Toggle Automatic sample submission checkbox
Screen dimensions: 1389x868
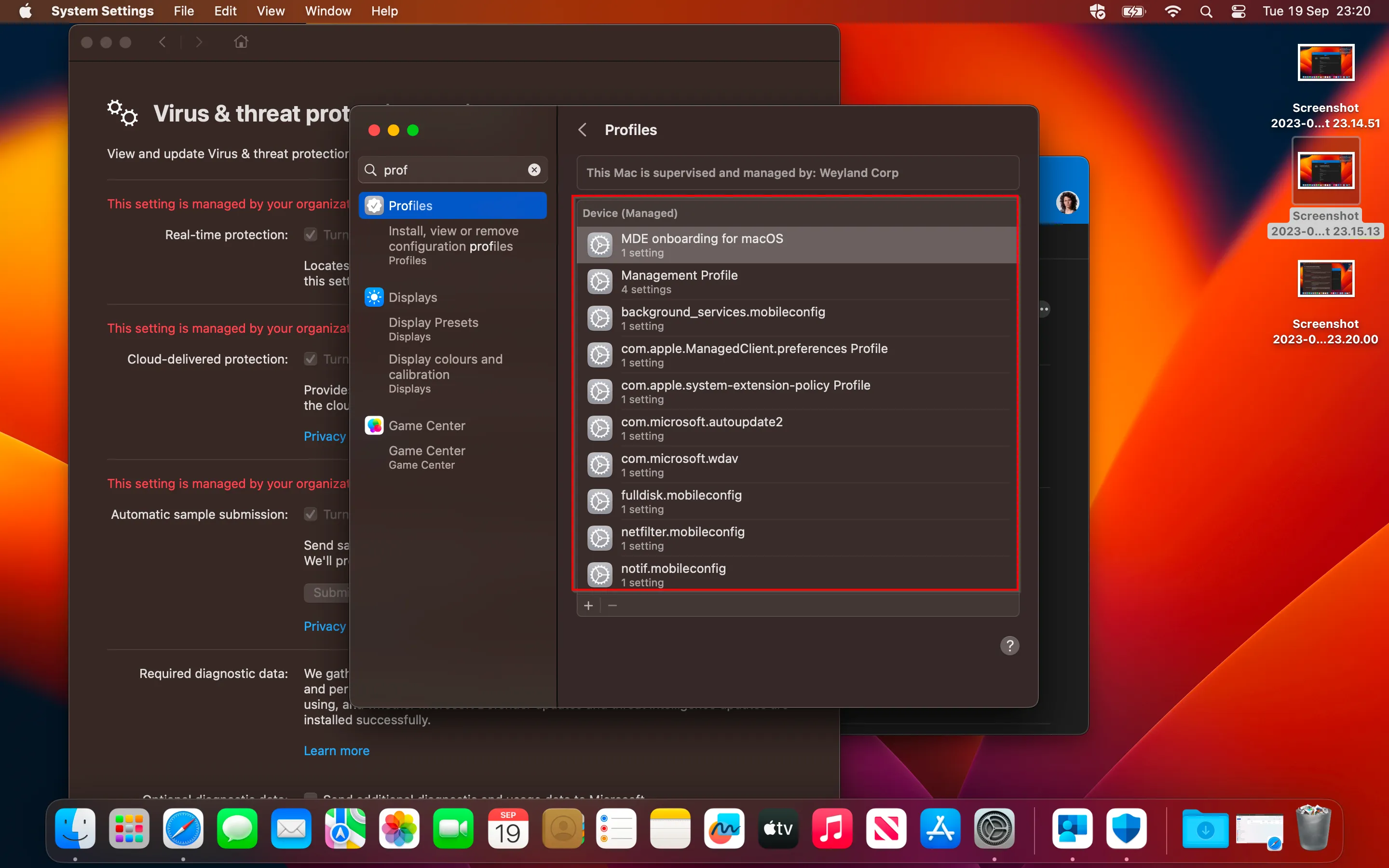coord(311,515)
